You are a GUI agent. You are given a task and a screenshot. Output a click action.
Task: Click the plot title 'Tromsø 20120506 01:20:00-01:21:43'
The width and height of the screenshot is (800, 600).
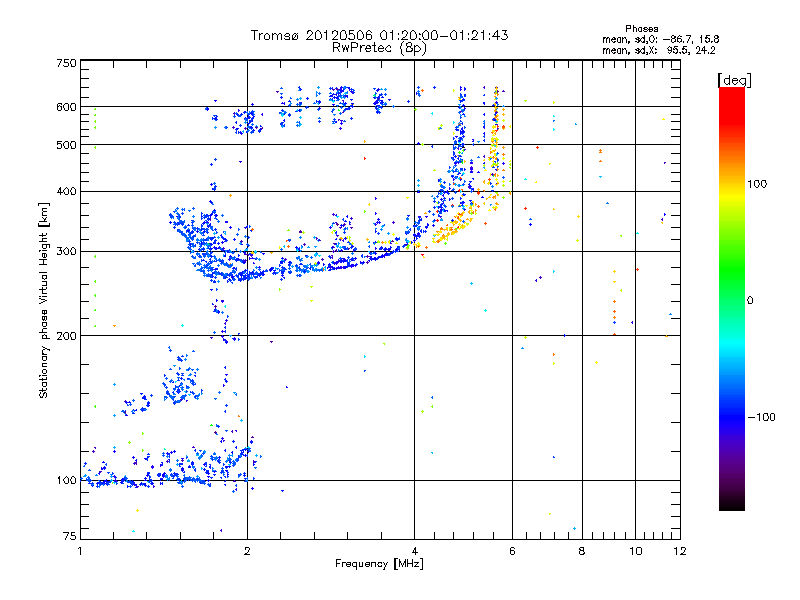[x=379, y=35]
